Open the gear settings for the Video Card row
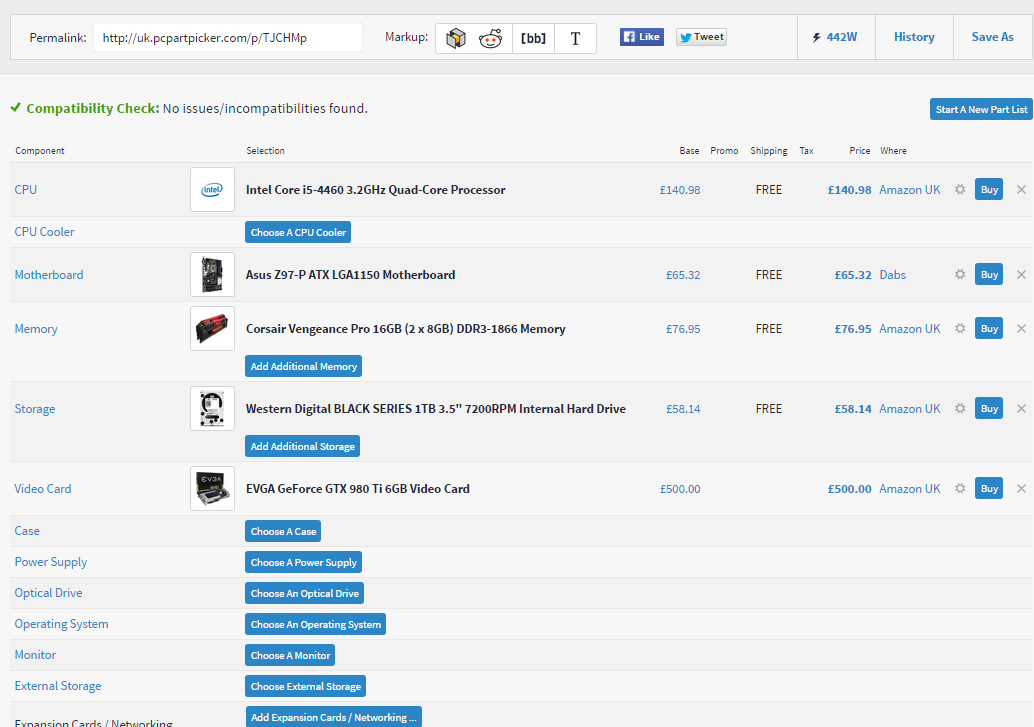Image resolution: width=1034 pixels, height=727 pixels. (x=960, y=488)
